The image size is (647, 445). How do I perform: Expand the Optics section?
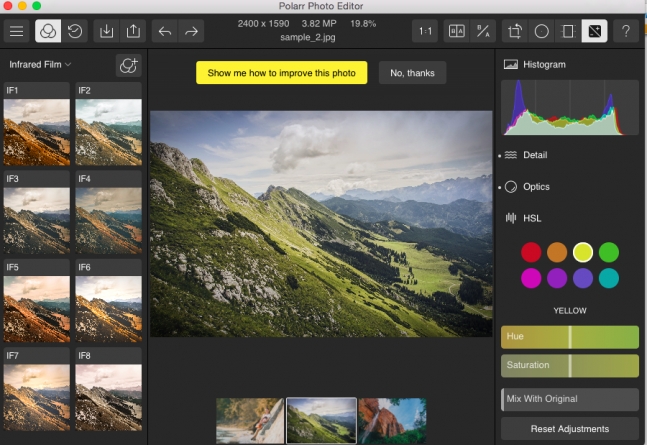coord(536,187)
